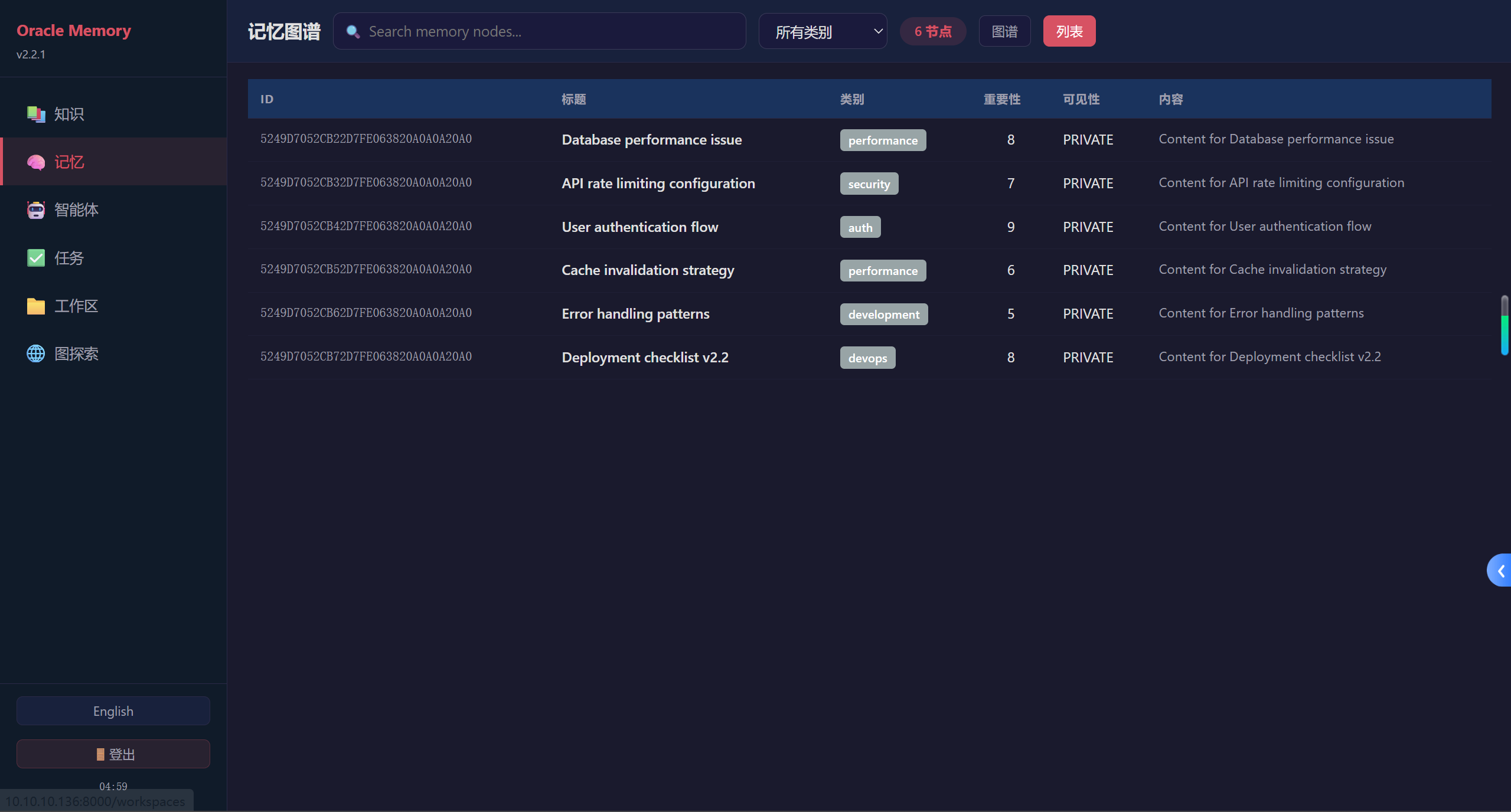Click the devops category tag
This screenshot has width=1511, height=812.
[x=868, y=358]
